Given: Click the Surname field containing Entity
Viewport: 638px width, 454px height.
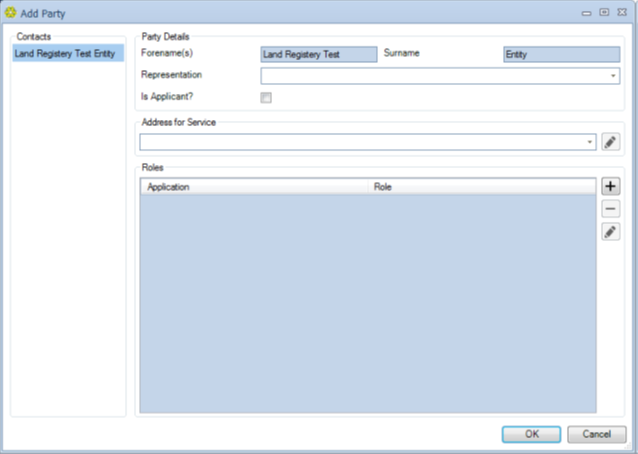Looking at the screenshot, I should (562, 55).
